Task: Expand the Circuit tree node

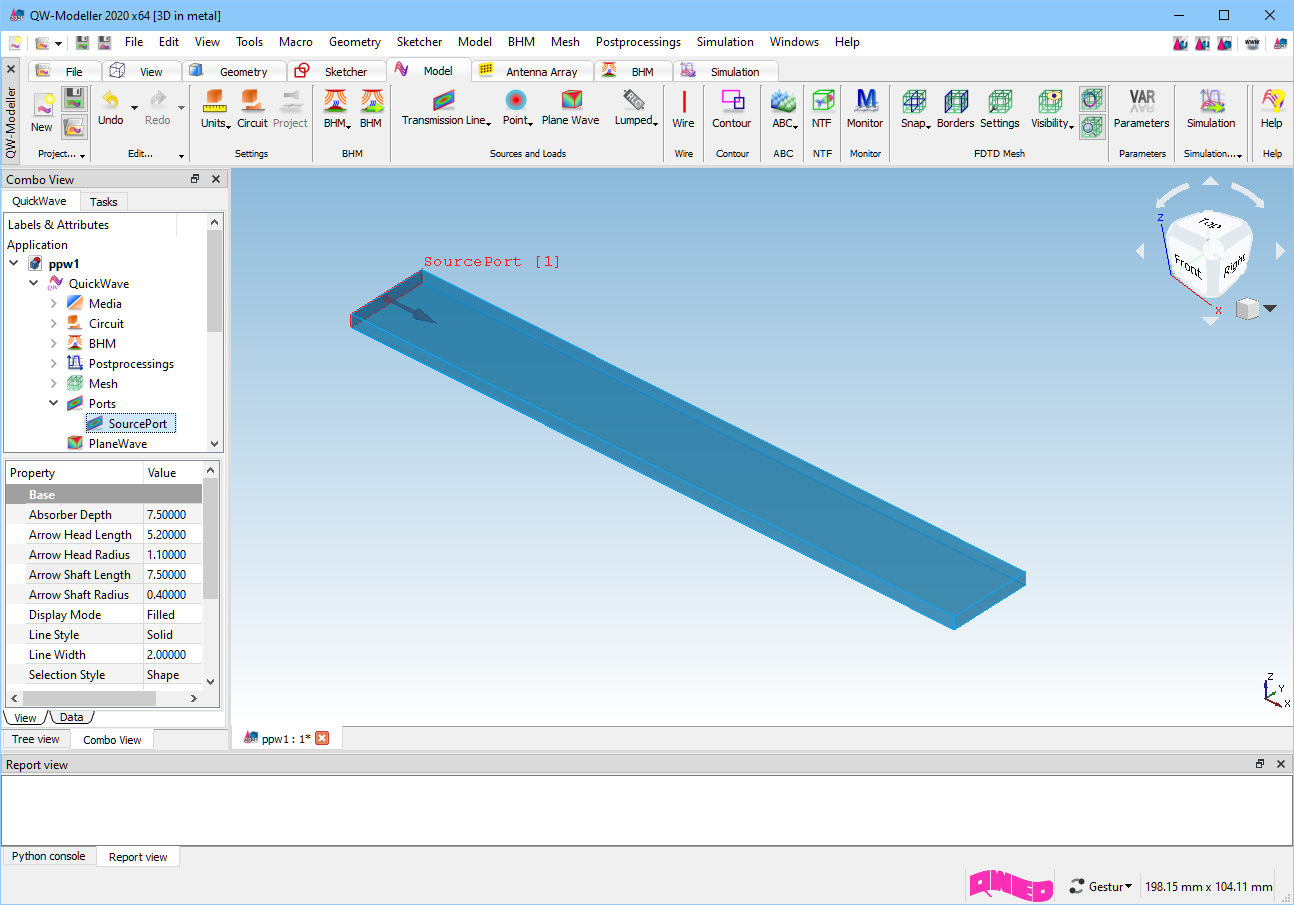Action: click(53, 324)
